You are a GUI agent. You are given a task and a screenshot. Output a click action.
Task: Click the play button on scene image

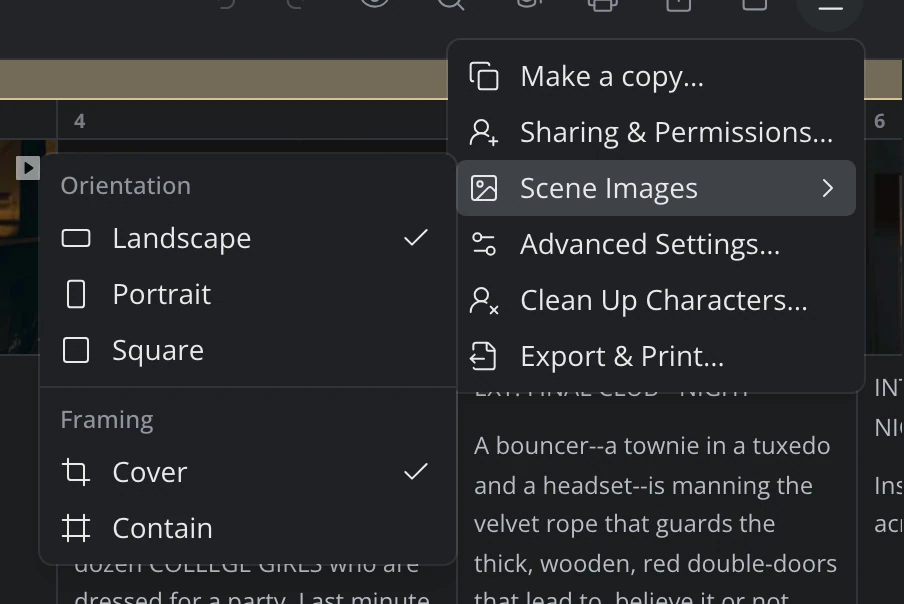click(x=28, y=168)
